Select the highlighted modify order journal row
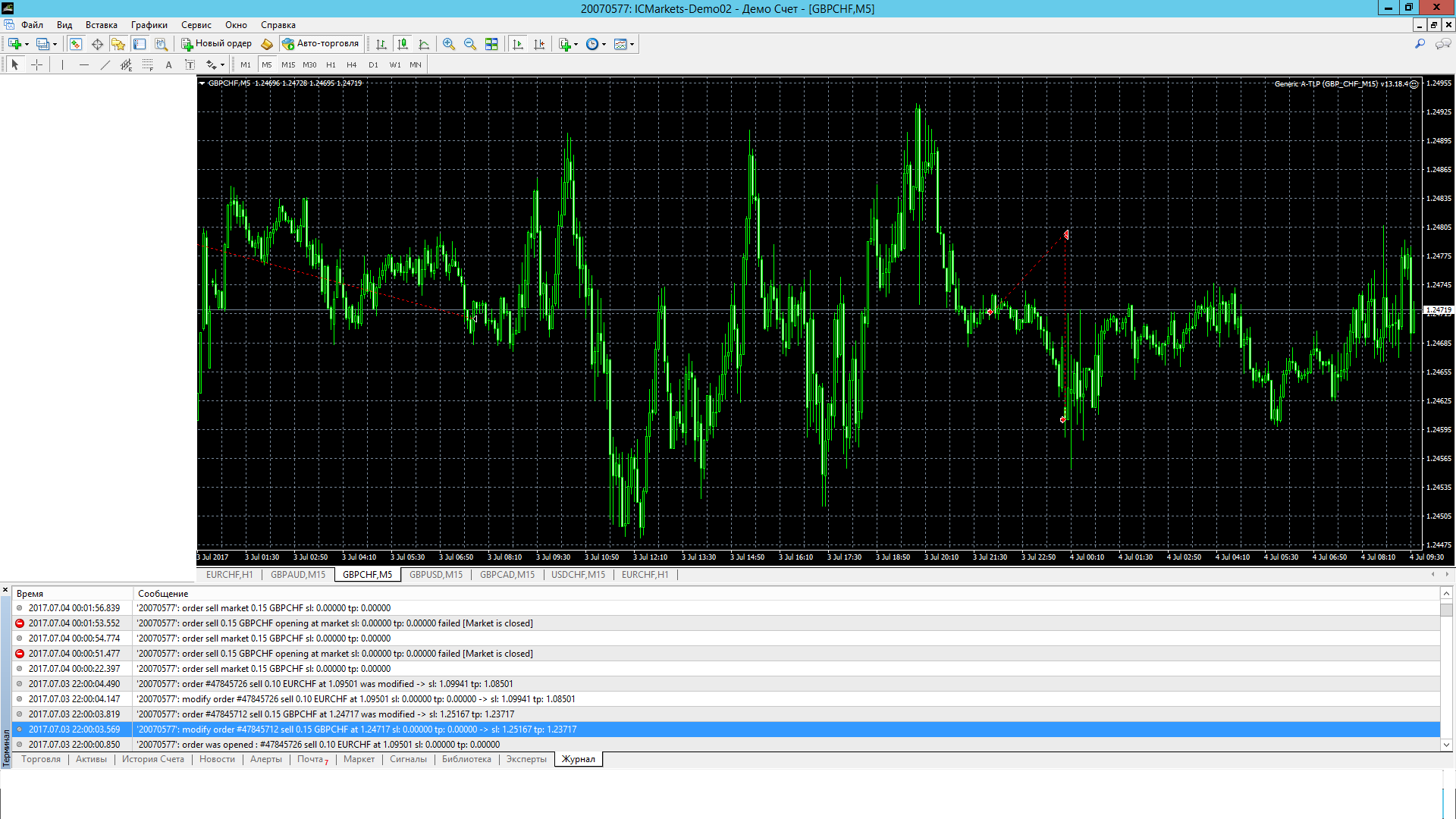Screen dimensions: 1456x819 [726, 730]
